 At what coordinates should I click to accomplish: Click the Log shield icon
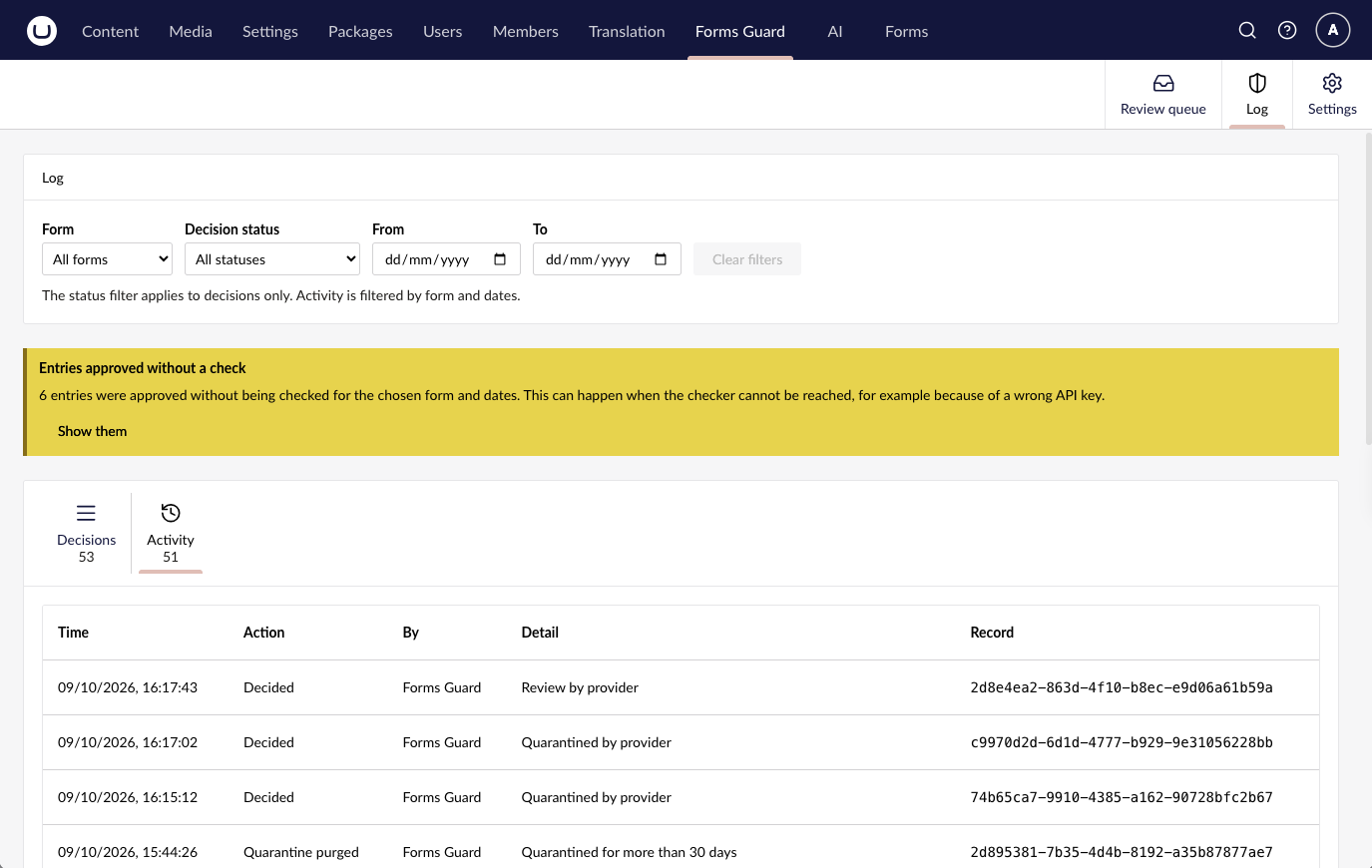1257,83
